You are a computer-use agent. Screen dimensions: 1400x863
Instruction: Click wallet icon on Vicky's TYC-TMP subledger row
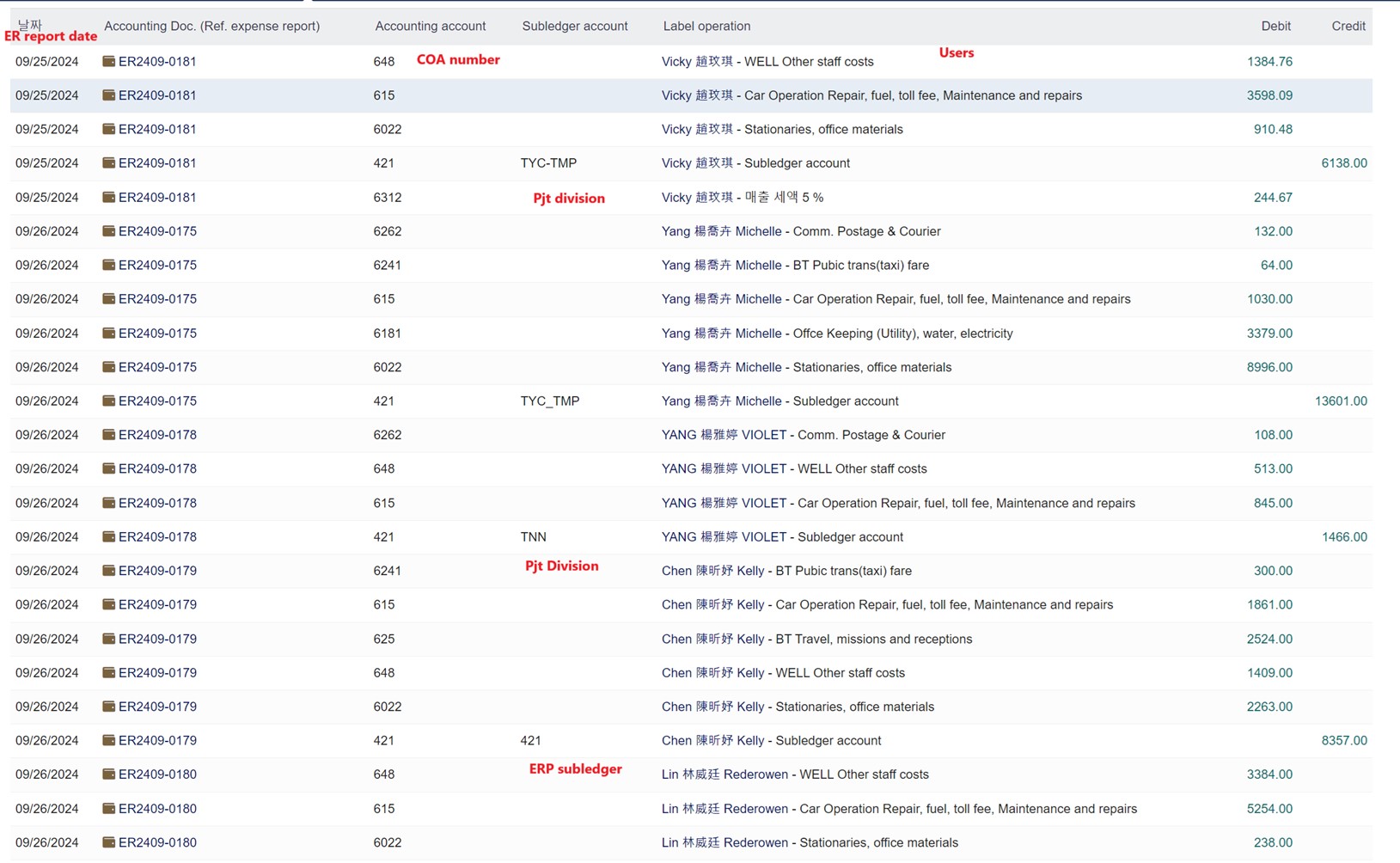pos(108,162)
